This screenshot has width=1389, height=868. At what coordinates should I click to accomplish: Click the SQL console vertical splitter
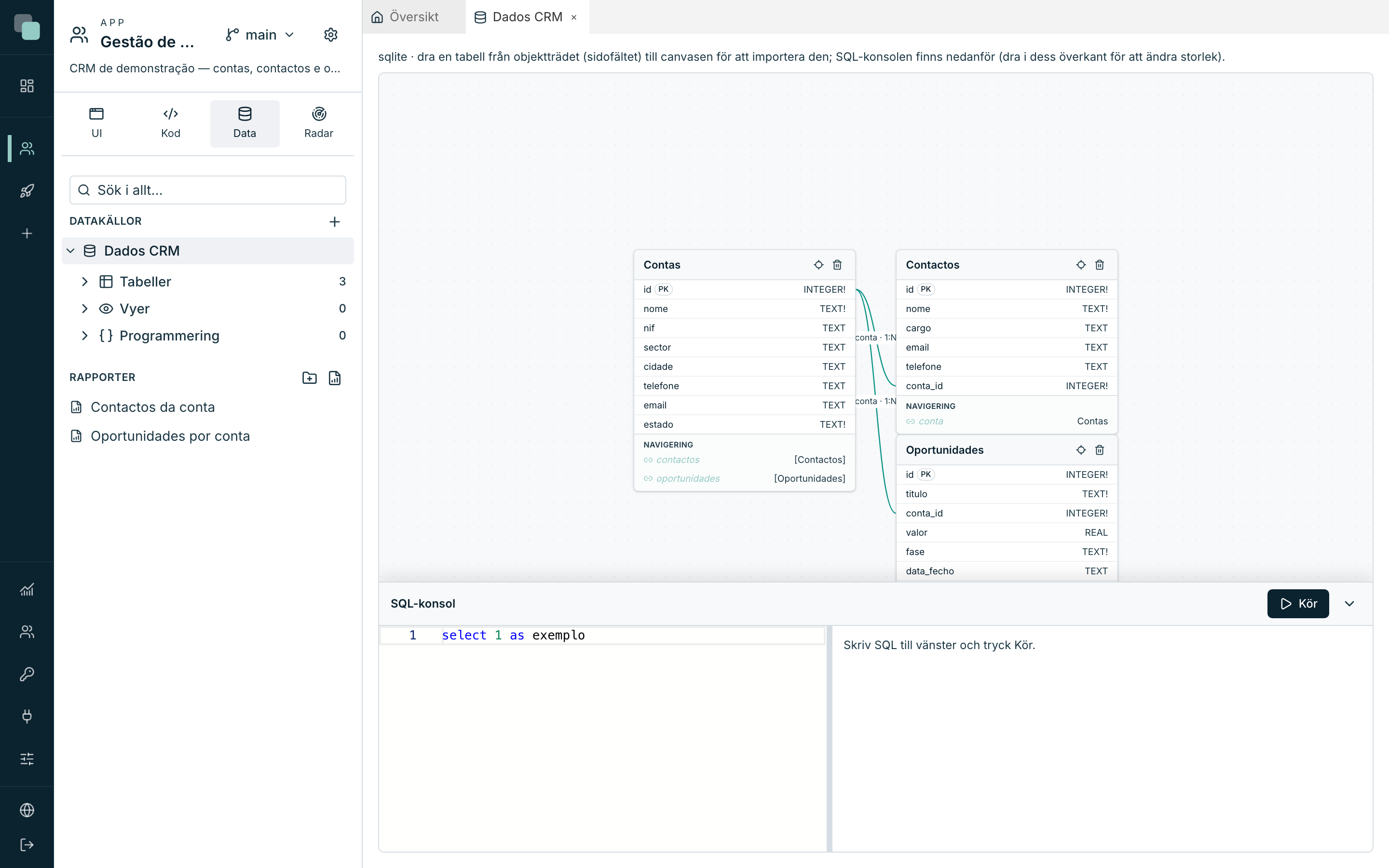click(830, 739)
